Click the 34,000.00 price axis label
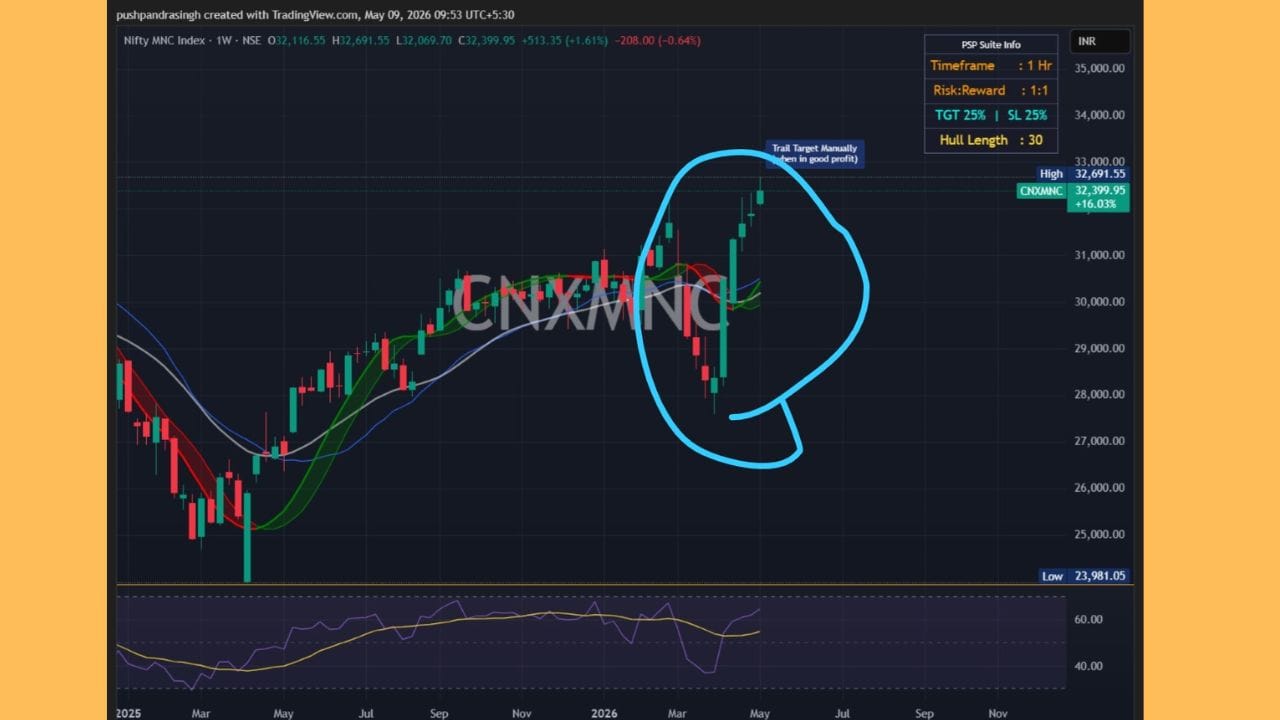The height and width of the screenshot is (720, 1280). click(1099, 115)
